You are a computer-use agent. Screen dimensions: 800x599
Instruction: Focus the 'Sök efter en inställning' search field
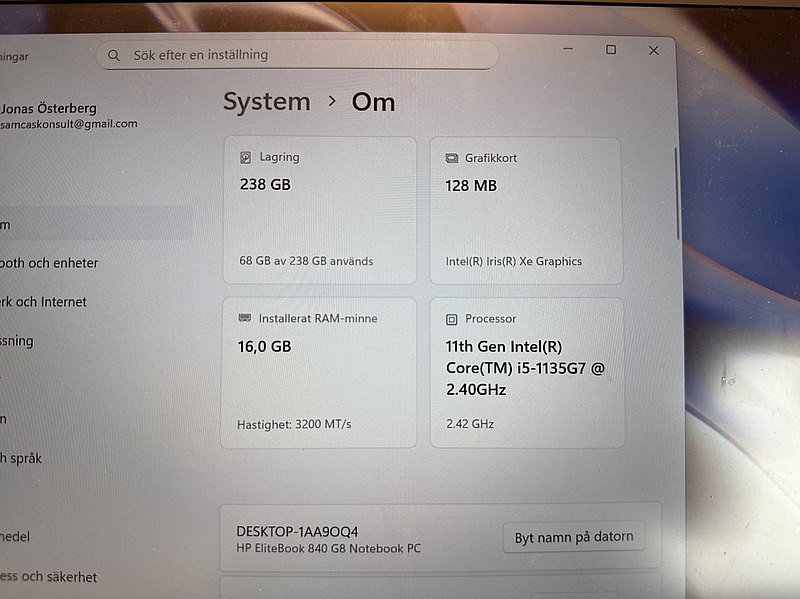coord(300,55)
